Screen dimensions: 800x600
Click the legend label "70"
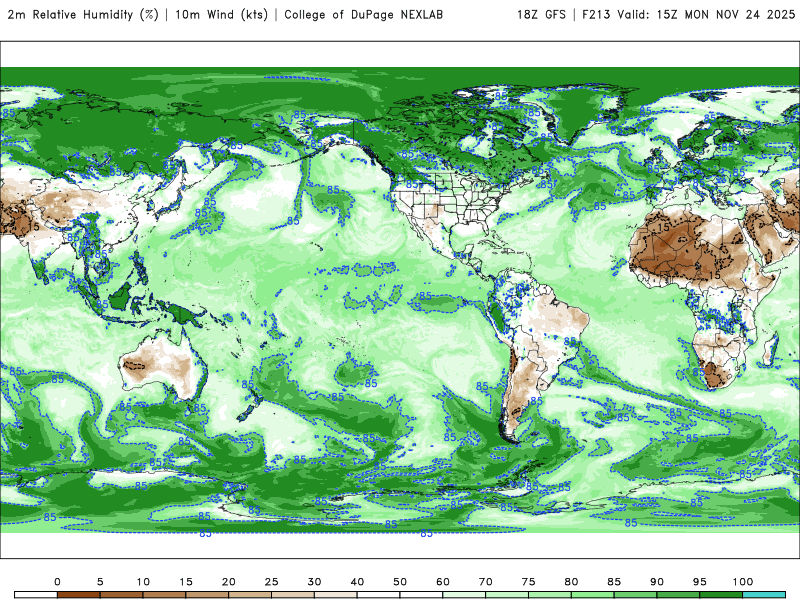click(486, 582)
